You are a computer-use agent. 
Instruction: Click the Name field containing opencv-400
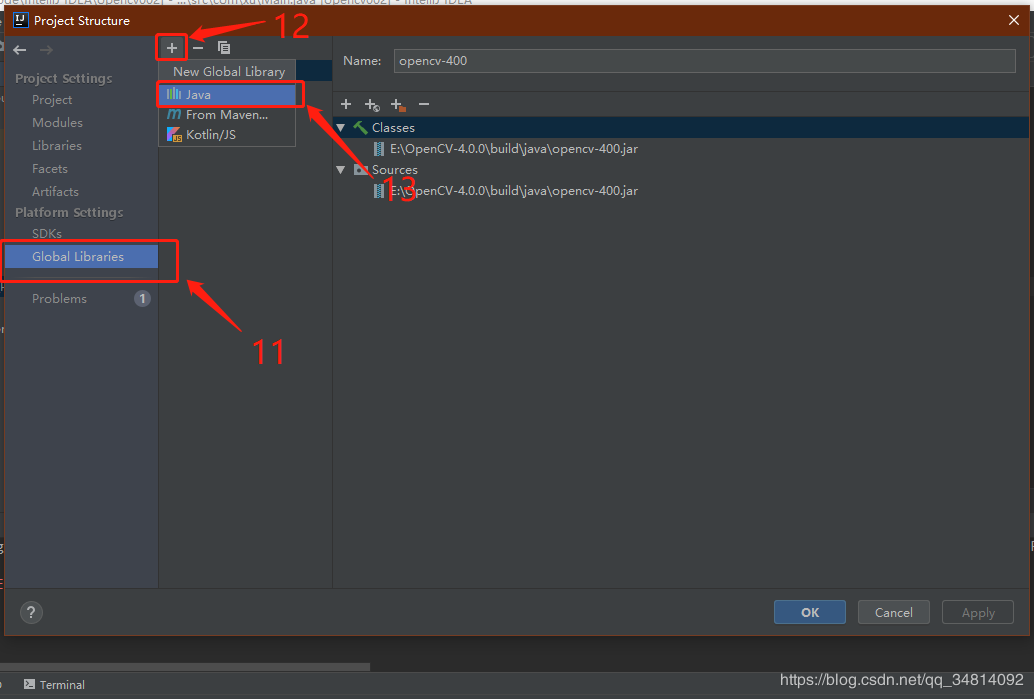point(704,61)
